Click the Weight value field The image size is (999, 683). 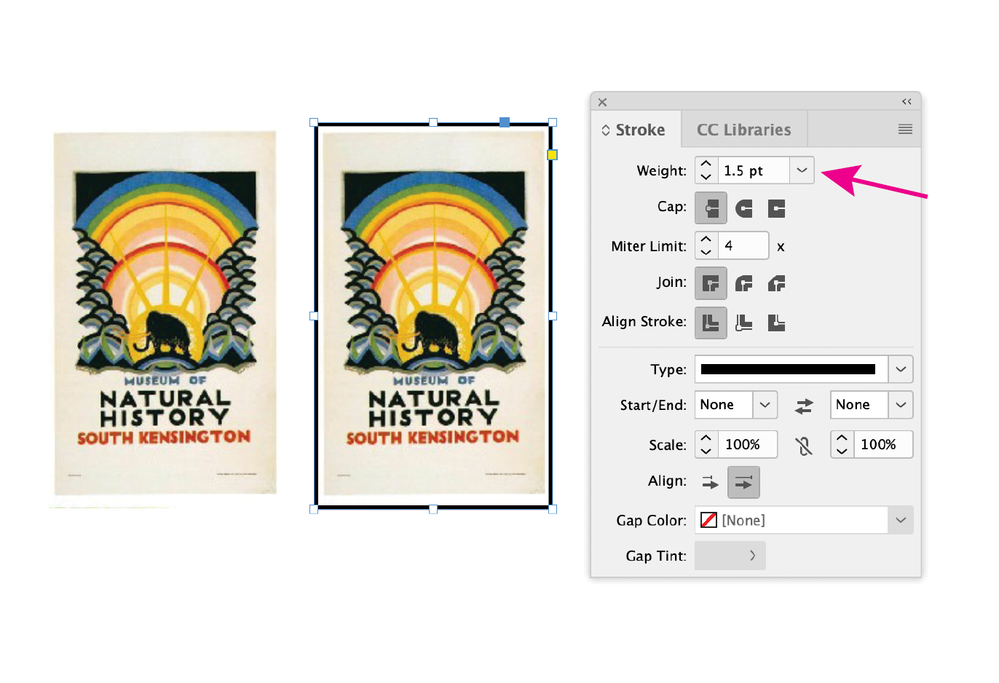click(754, 171)
